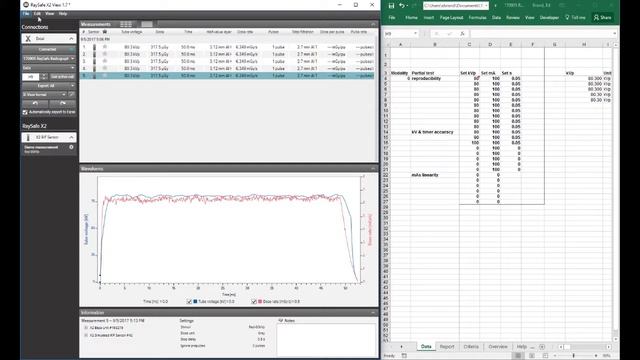The height and width of the screenshot is (360, 640).
Task: Switch Measurements to grid view icon
Action: tap(126, 24)
